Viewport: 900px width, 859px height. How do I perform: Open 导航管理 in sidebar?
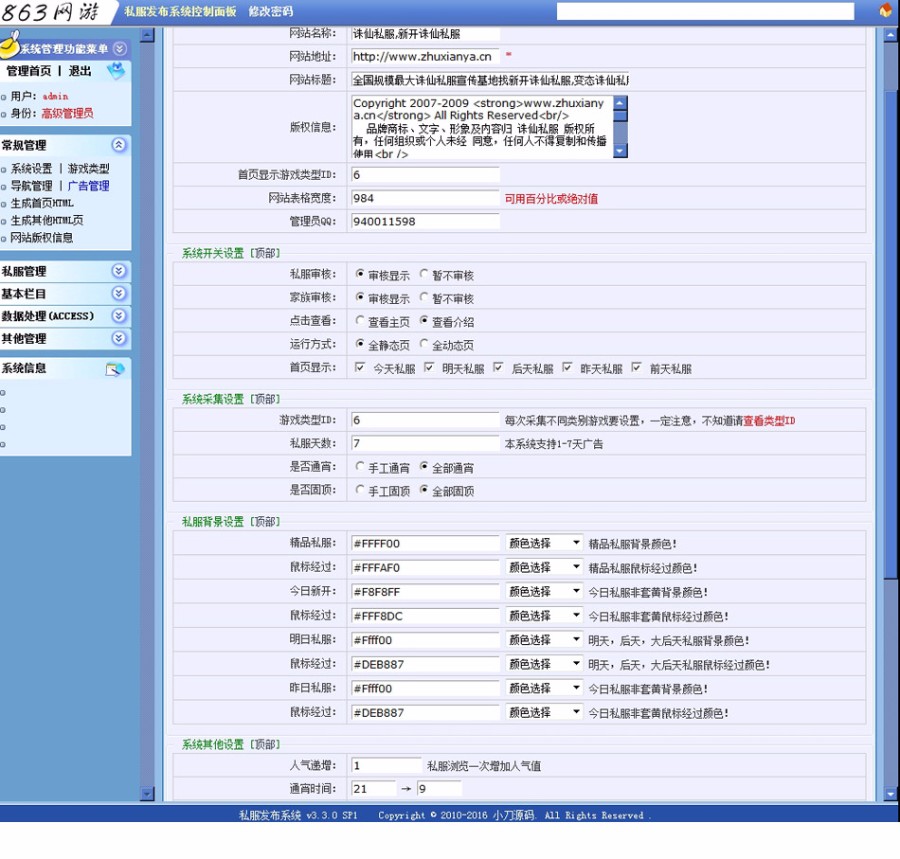pos(32,186)
